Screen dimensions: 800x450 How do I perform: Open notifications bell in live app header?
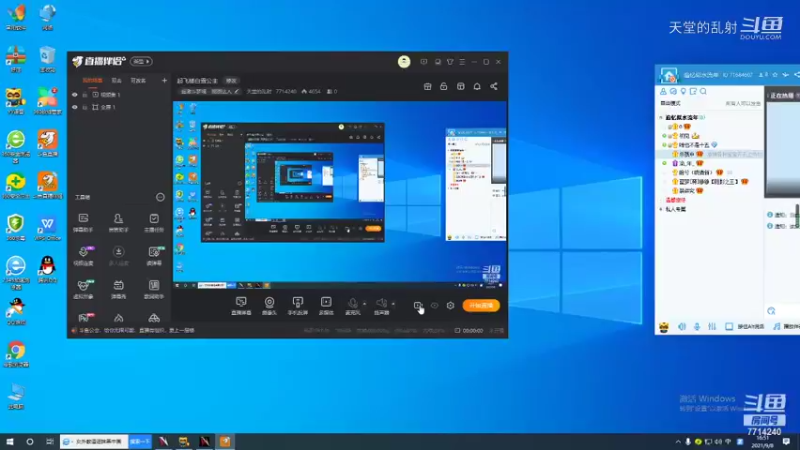477,86
